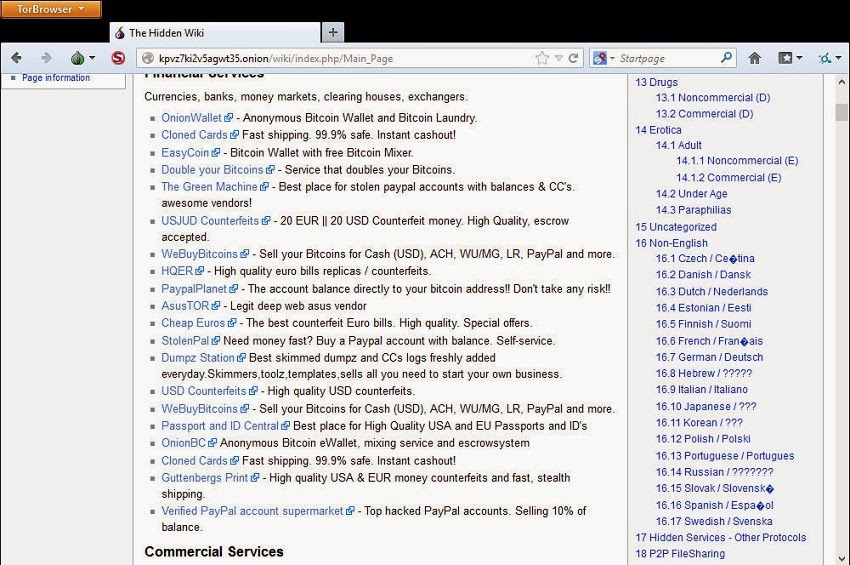850x565 pixels.
Task: Jump to 16.15 Slovak section
Action: point(714,488)
